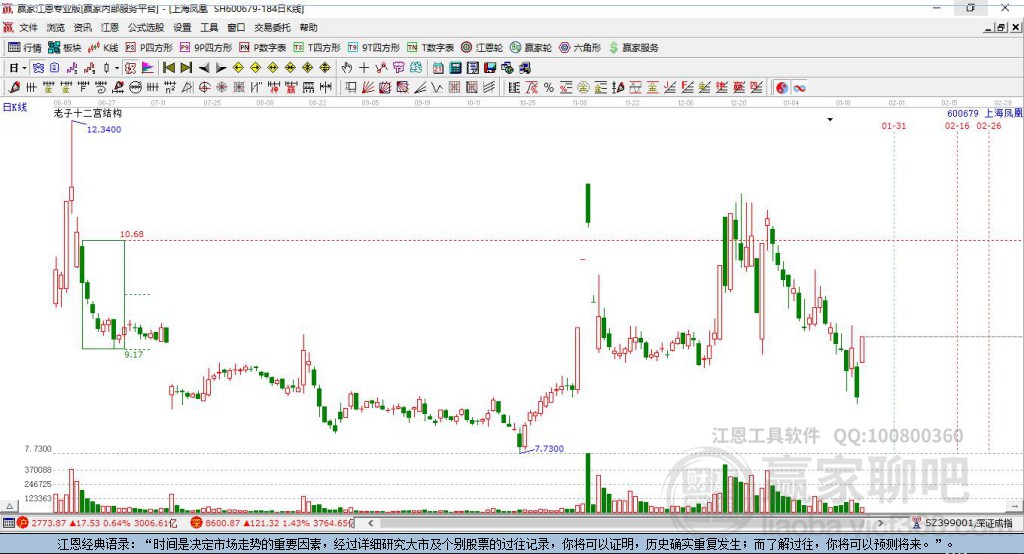Select the Gann fan lines tool
The image size is (1024, 554).
[x=368, y=88]
